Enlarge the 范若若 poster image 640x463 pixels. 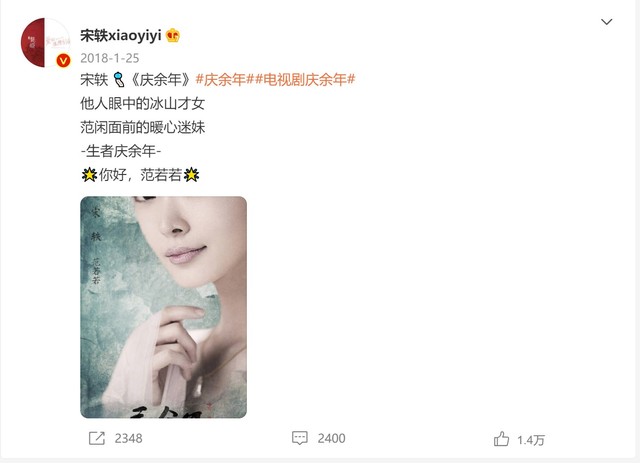[163, 307]
